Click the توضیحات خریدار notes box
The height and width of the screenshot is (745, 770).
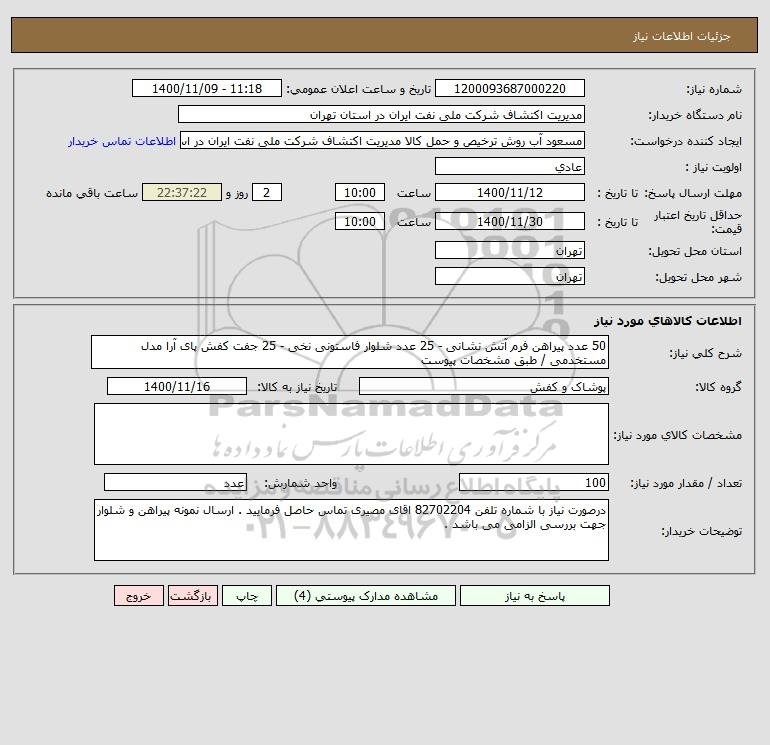(351, 530)
